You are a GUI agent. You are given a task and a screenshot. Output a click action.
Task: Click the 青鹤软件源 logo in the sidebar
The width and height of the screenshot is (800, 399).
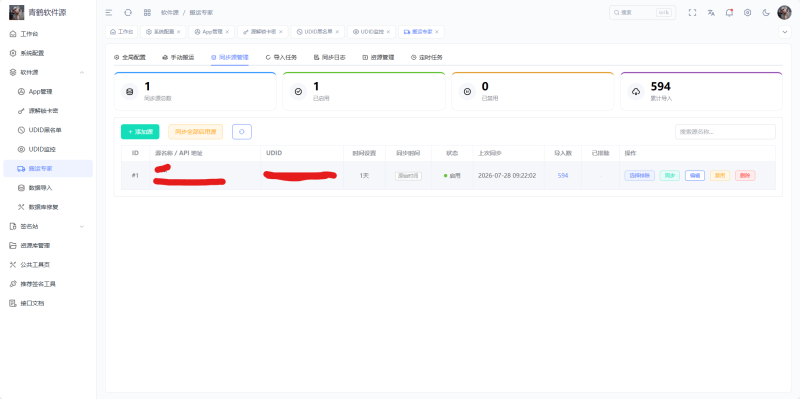(38, 12)
